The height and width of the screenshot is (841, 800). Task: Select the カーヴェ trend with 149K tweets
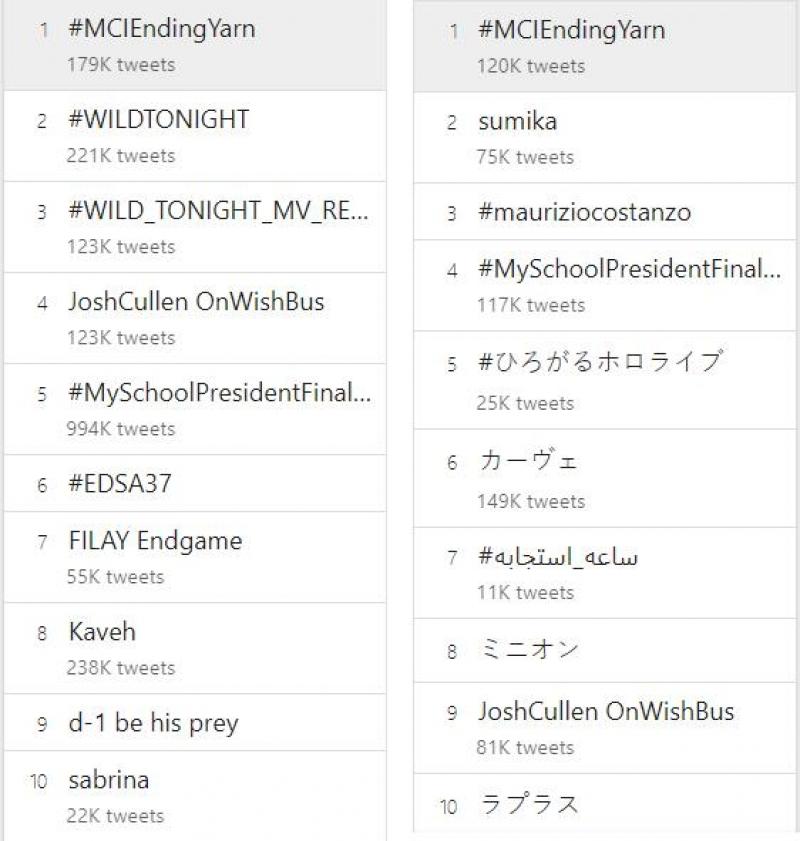pyautogui.click(x=528, y=461)
